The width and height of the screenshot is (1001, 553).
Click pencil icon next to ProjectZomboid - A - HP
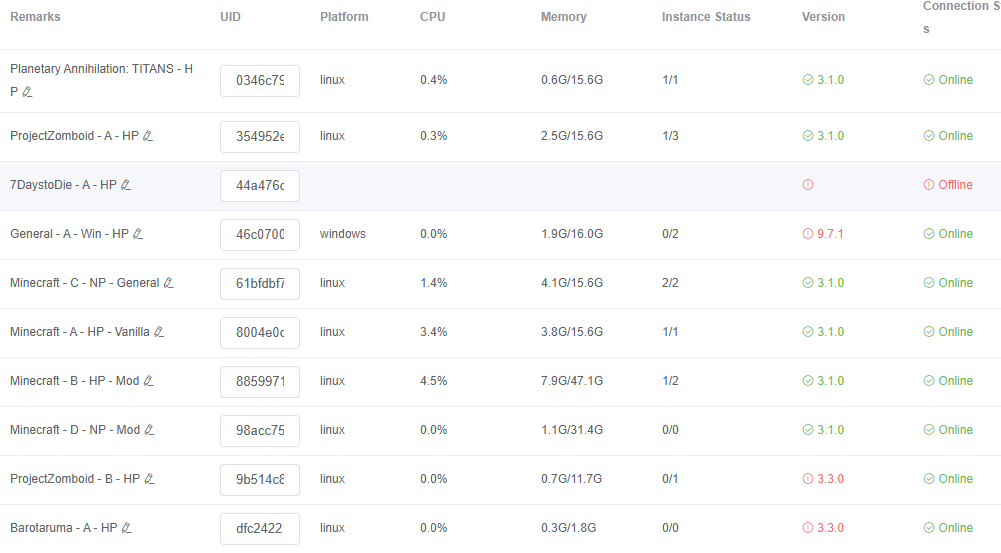pos(147,136)
